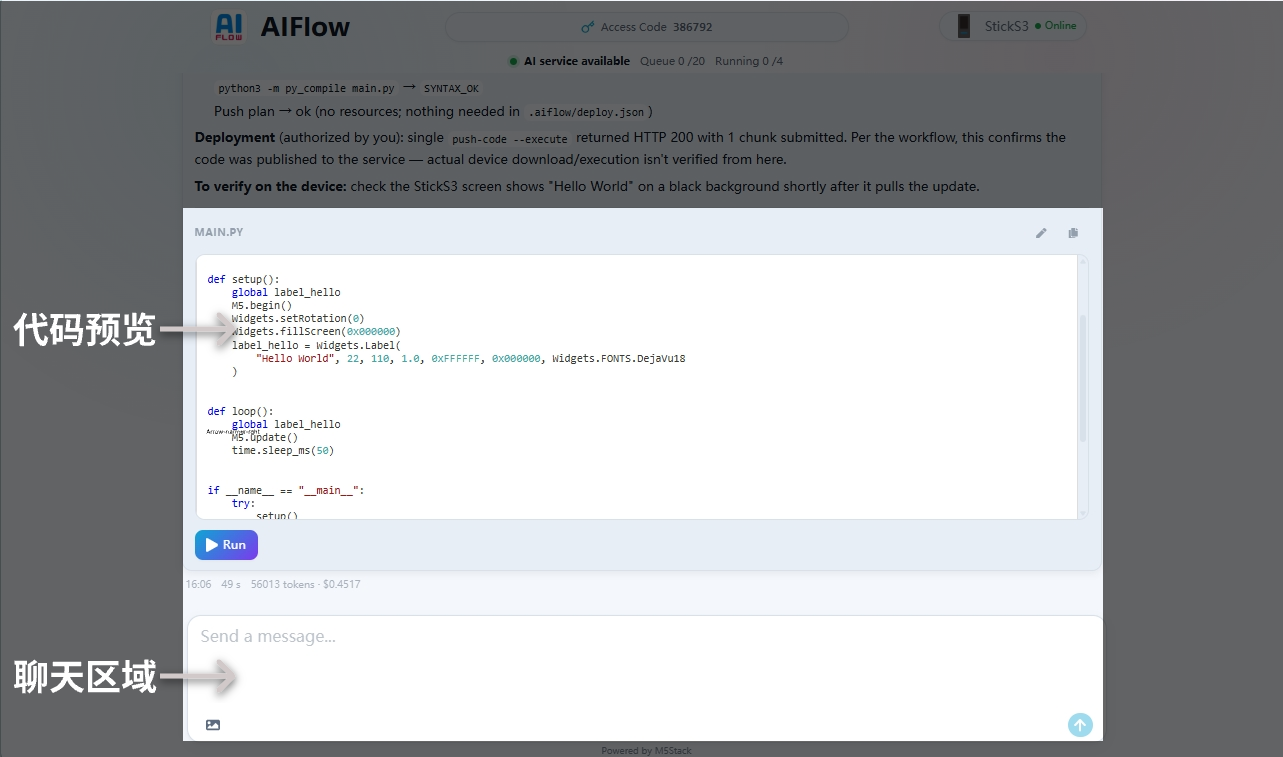Click the AIFlow title text
This screenshot has width=1283, height=757.
tap(305, 27)
